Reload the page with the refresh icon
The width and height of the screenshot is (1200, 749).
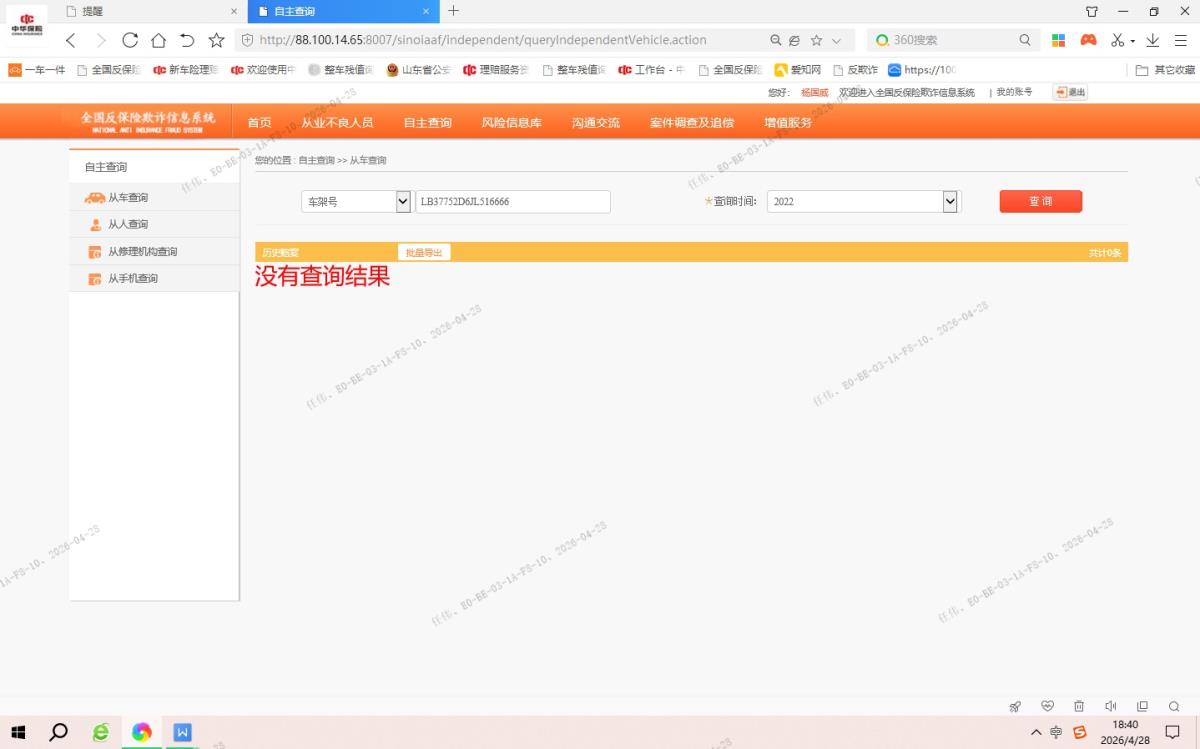[x=130, y=40]
